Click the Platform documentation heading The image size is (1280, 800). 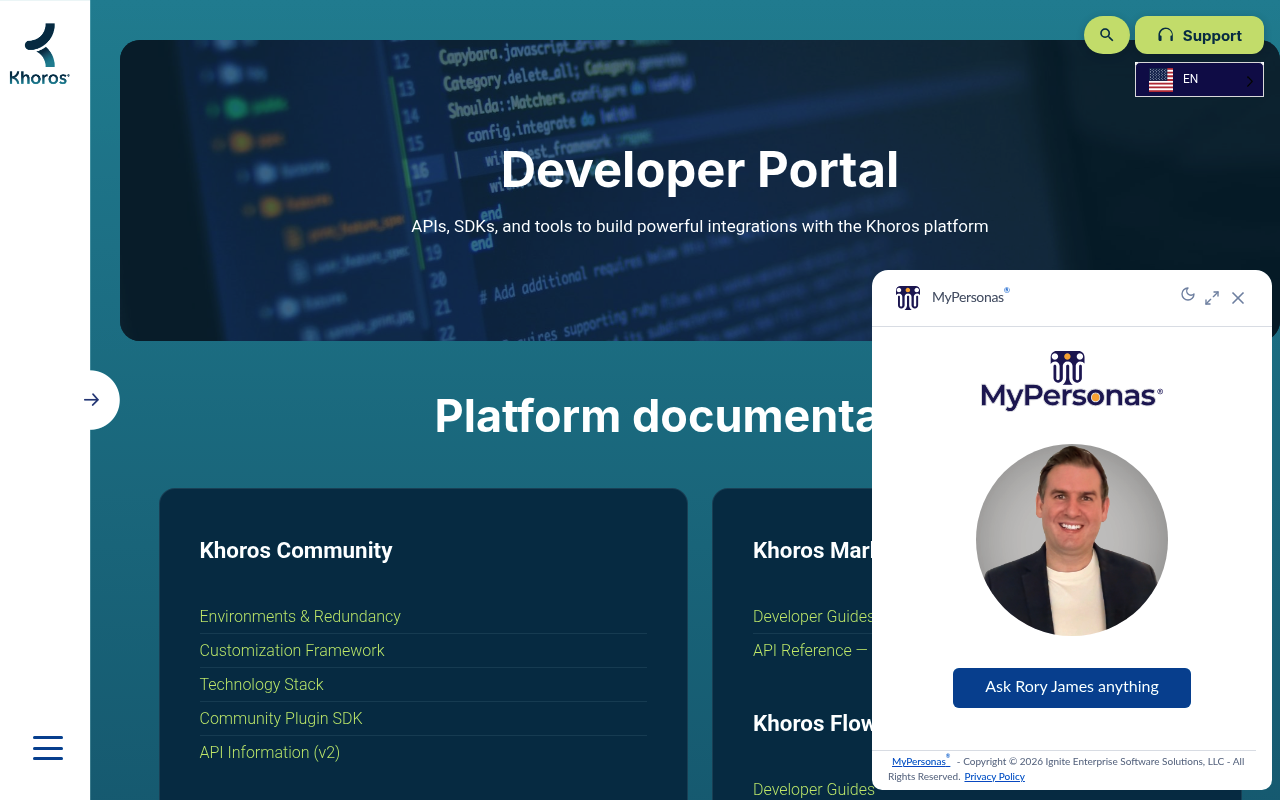653,415
